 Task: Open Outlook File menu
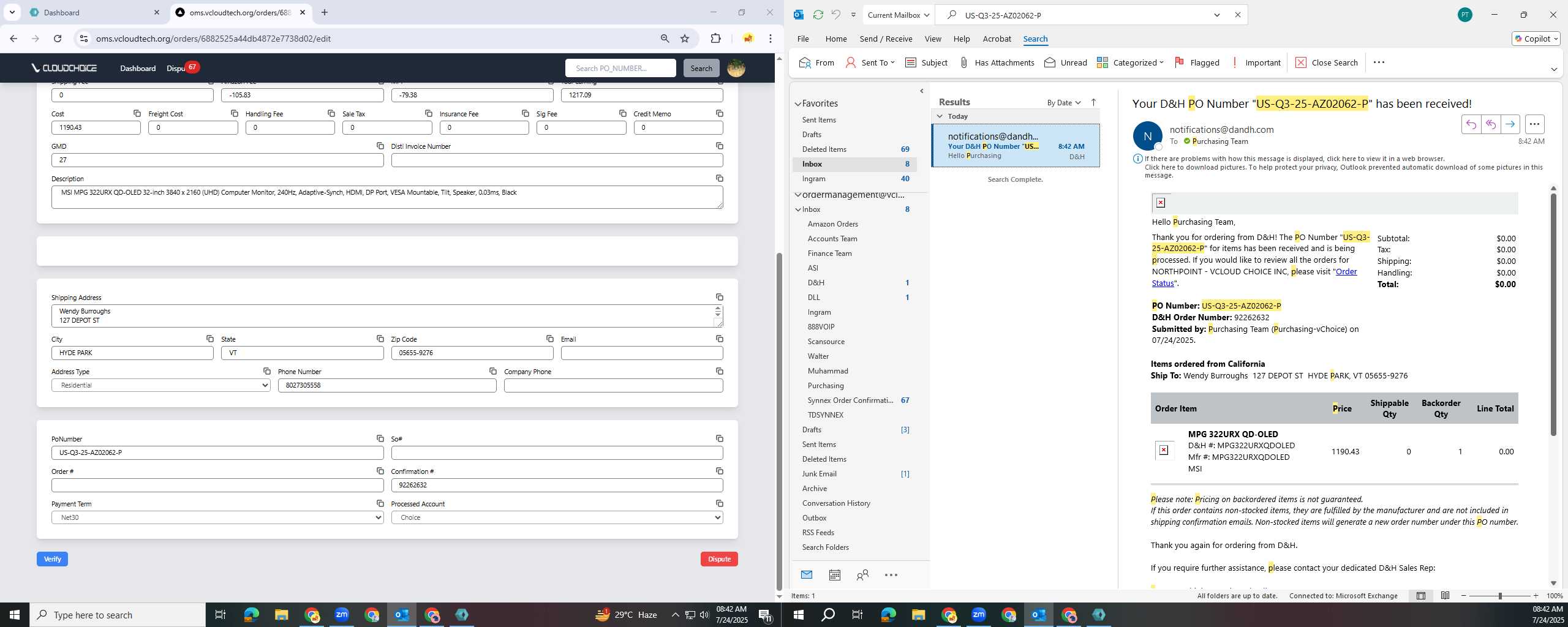click(802, 39)
